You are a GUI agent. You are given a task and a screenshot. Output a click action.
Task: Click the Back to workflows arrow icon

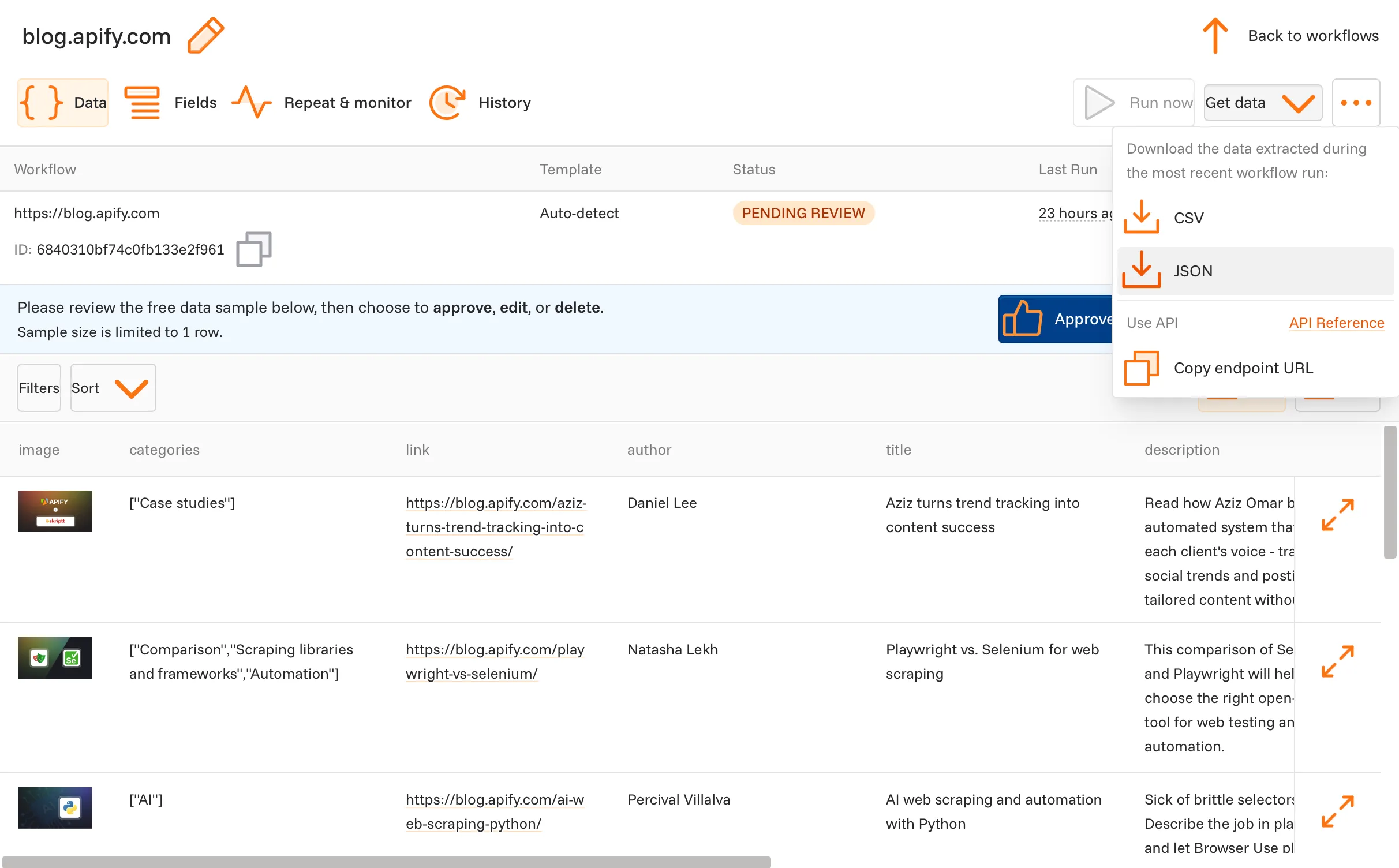click(1215, 36)
